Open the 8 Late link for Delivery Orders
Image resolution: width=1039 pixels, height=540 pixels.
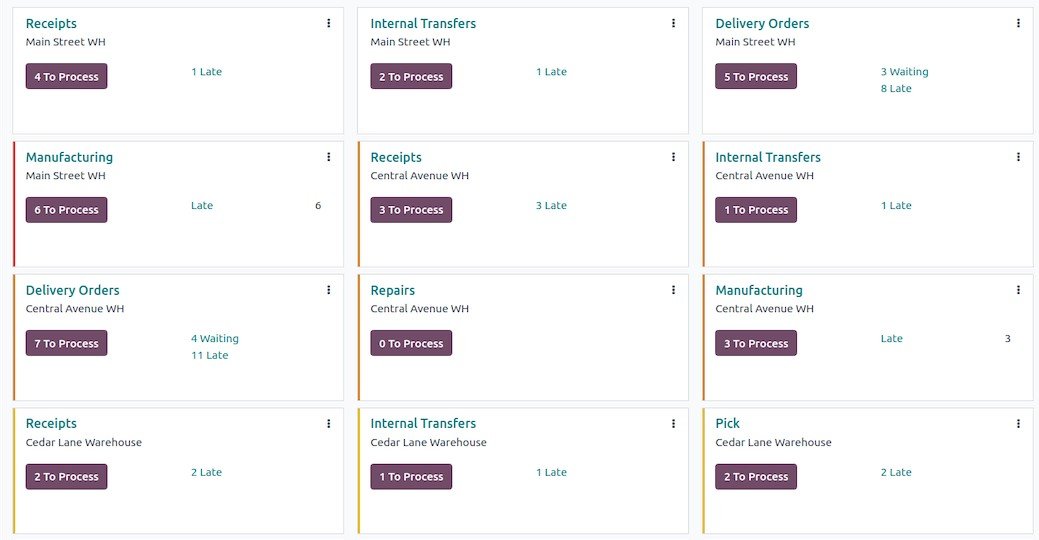[896, 89]
